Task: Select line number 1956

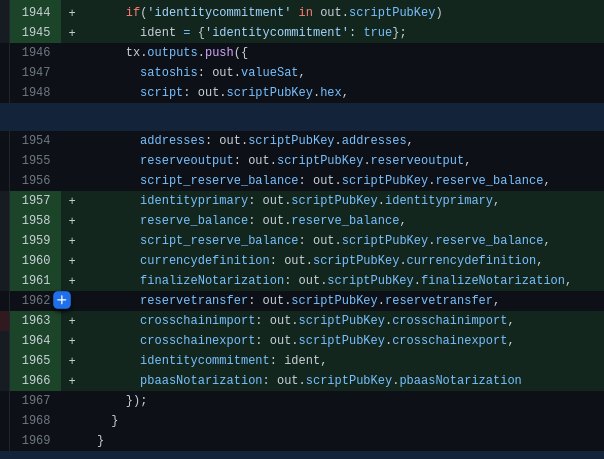Action: click(36, 180)
